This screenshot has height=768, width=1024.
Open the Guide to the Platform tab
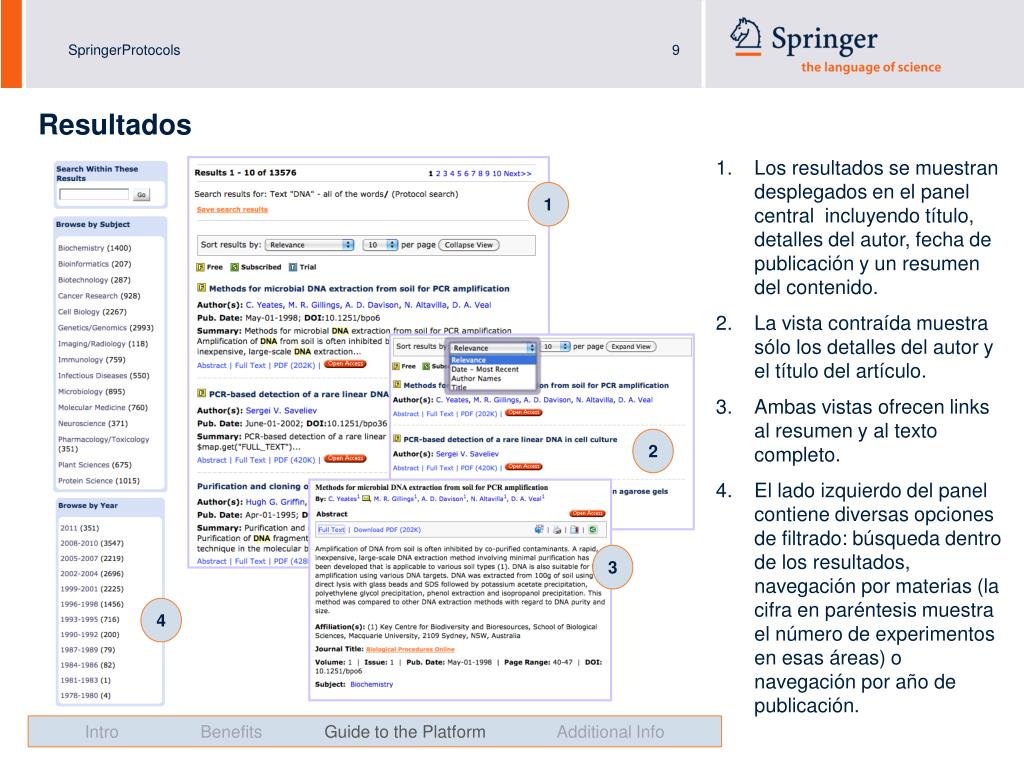(x=405, y=732)
